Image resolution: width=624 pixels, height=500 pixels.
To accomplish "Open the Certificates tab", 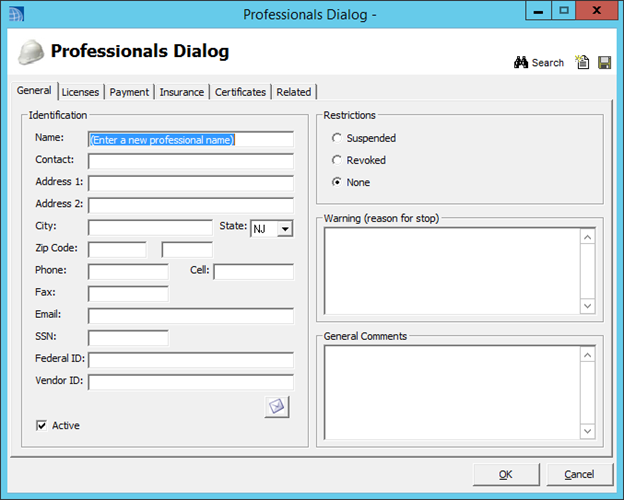I will [x=240, y=92].
